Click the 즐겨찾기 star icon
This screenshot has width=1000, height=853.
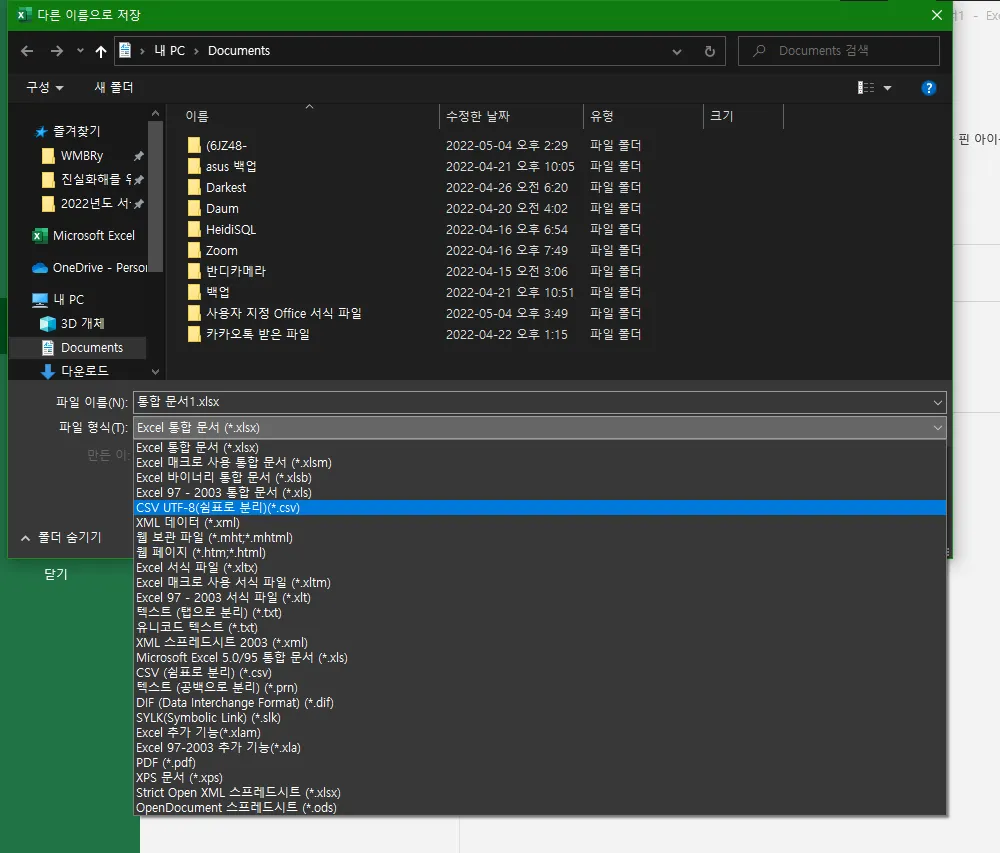click(x=41, y=131)
